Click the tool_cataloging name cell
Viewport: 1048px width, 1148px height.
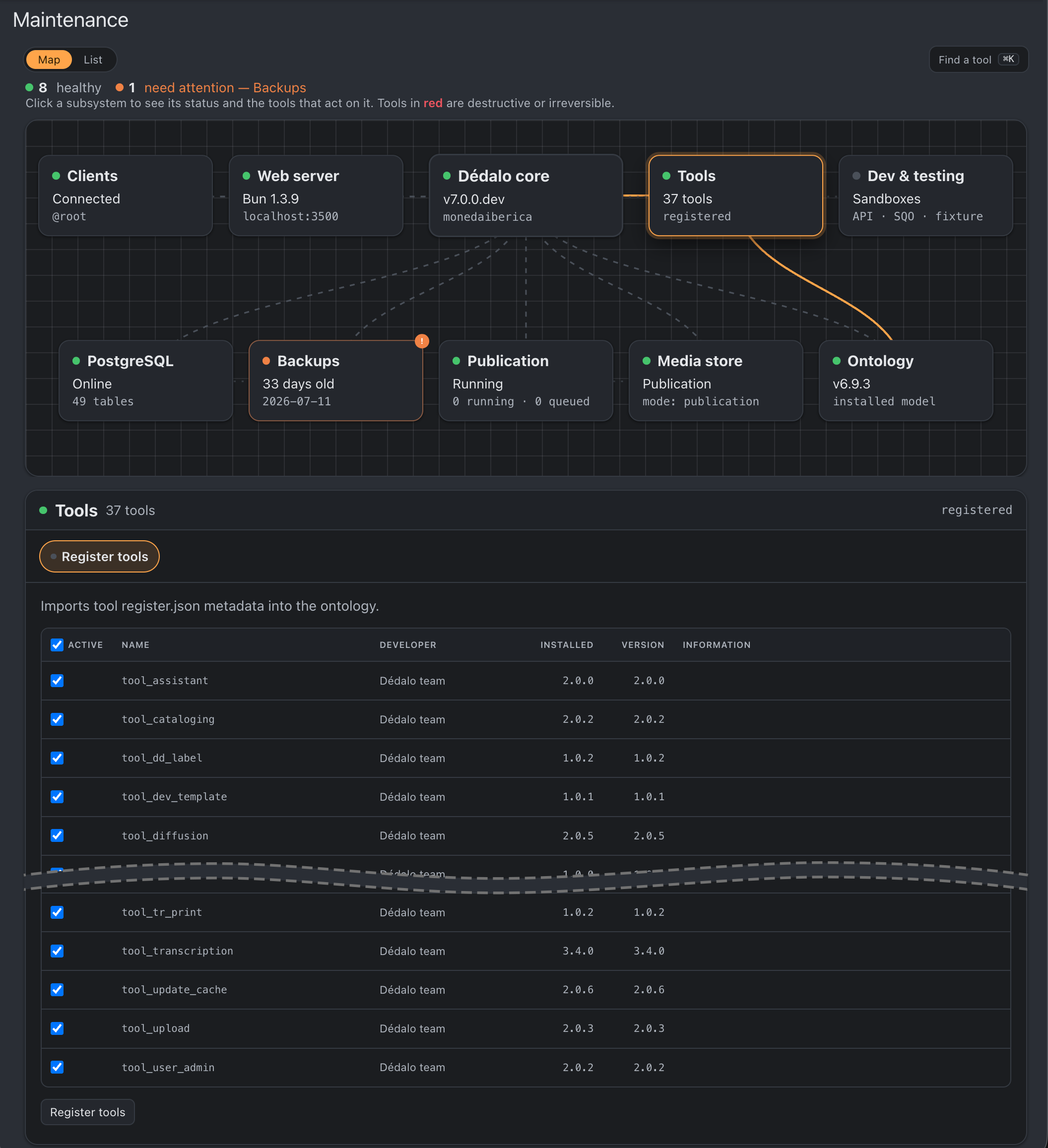pos(168,719)
